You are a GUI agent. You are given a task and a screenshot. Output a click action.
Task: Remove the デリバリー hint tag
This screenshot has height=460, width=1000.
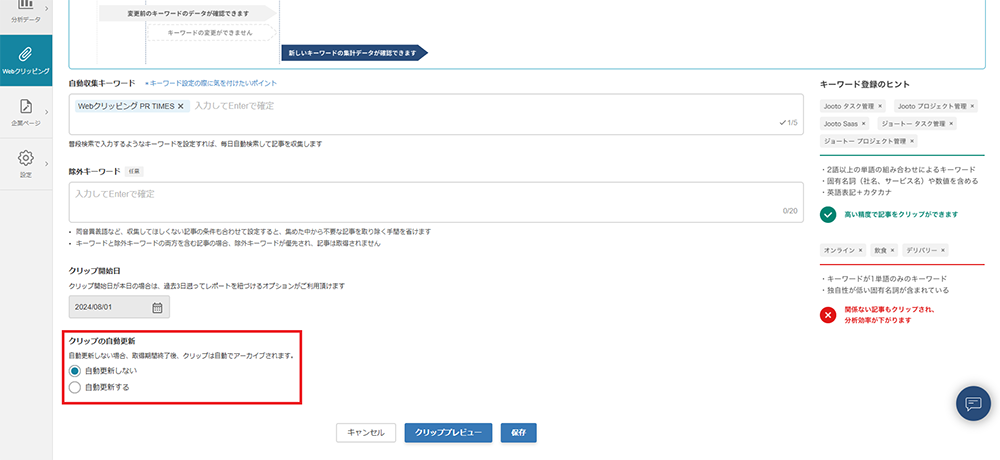pos(943,251)
